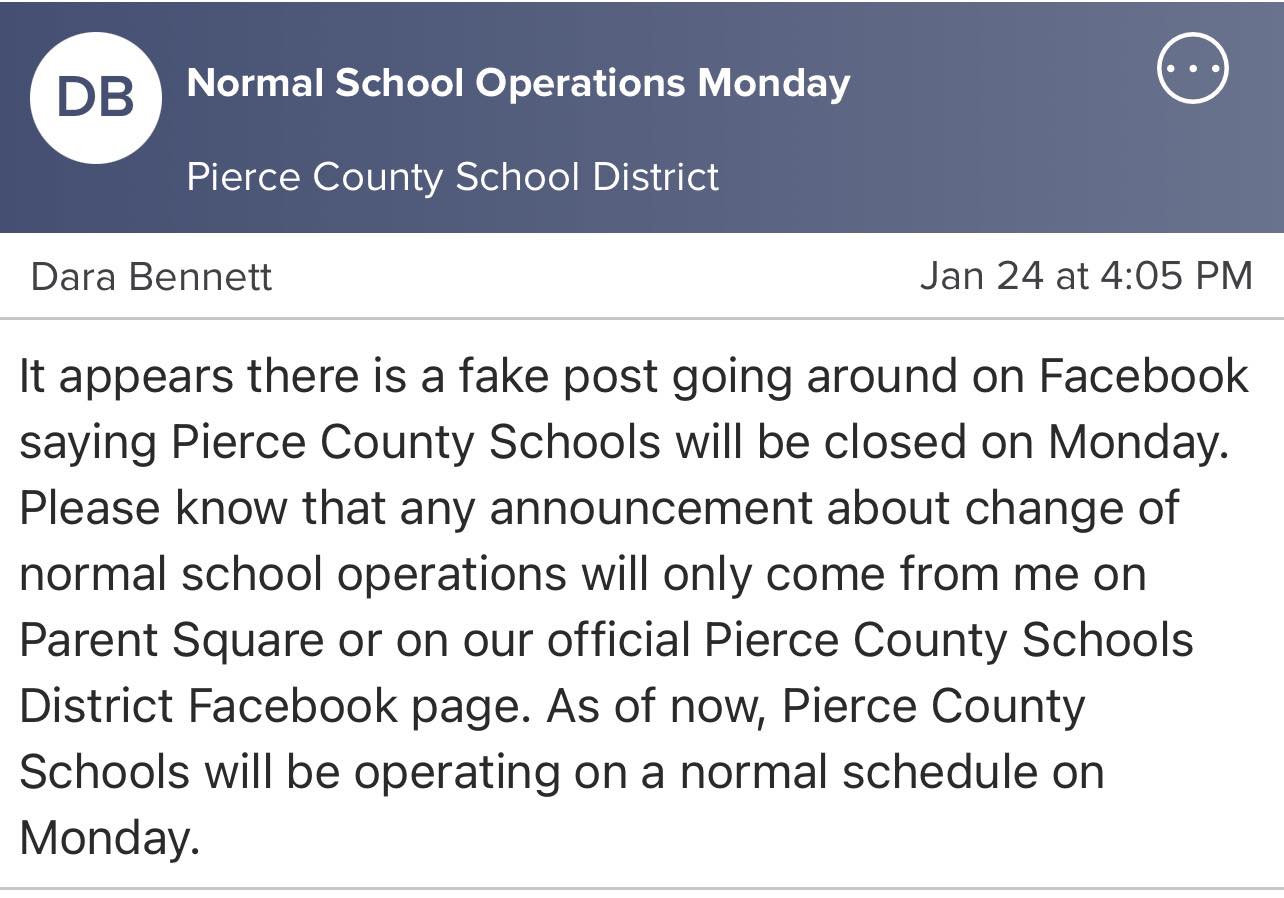
Task: Select the Pierce County School District subtitle
Action: click(x=452, y=177)
